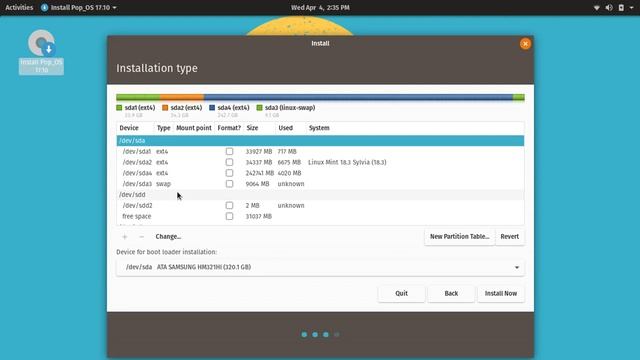Select the /dev/sdd2 partition row

coord(320,205)
